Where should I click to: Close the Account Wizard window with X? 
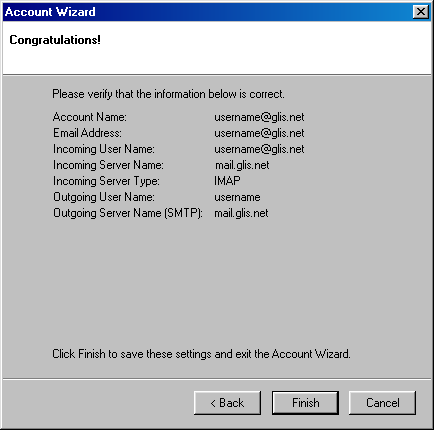tap(421, 12)
